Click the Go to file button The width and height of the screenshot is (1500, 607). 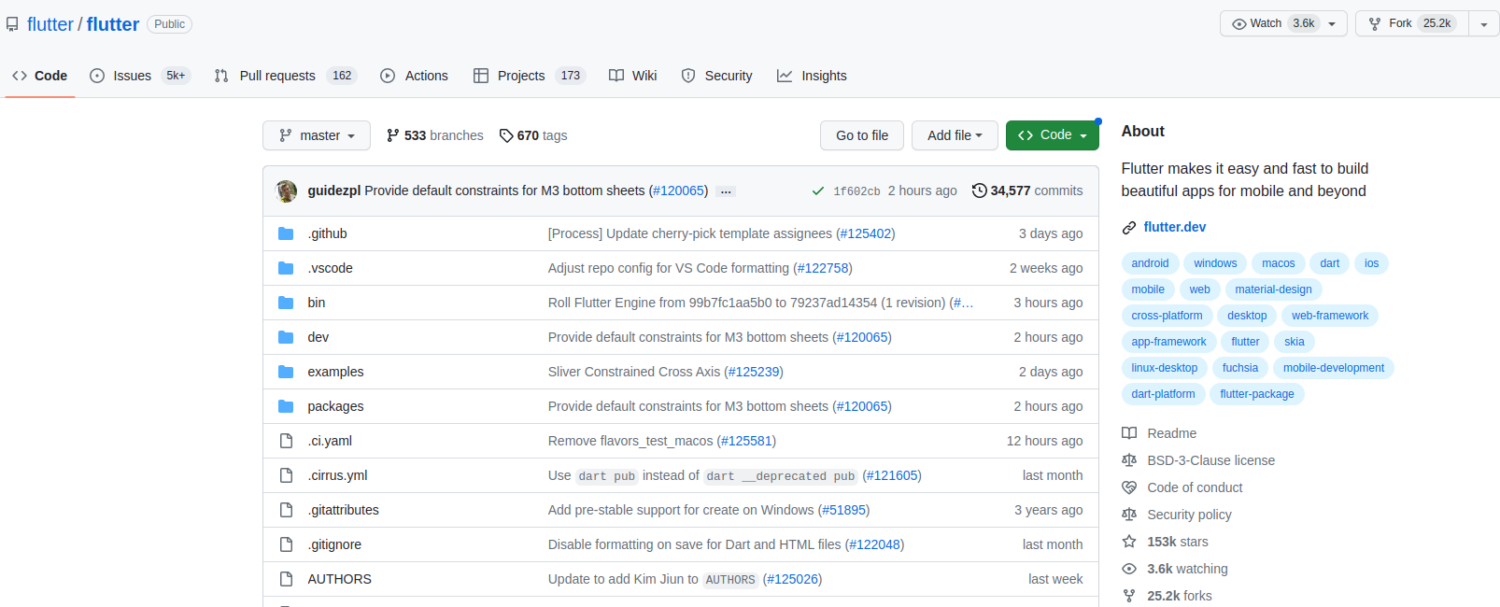[x=862, y=135]
